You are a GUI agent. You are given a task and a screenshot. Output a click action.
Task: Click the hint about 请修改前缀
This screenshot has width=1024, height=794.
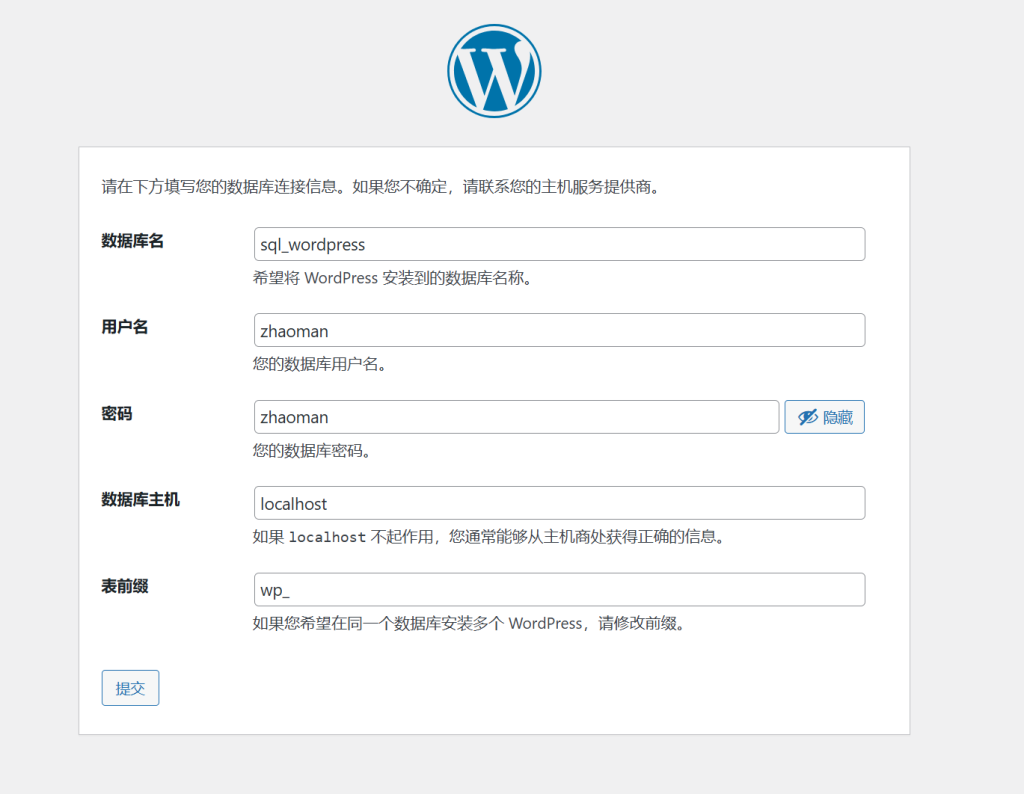[470, 623]
